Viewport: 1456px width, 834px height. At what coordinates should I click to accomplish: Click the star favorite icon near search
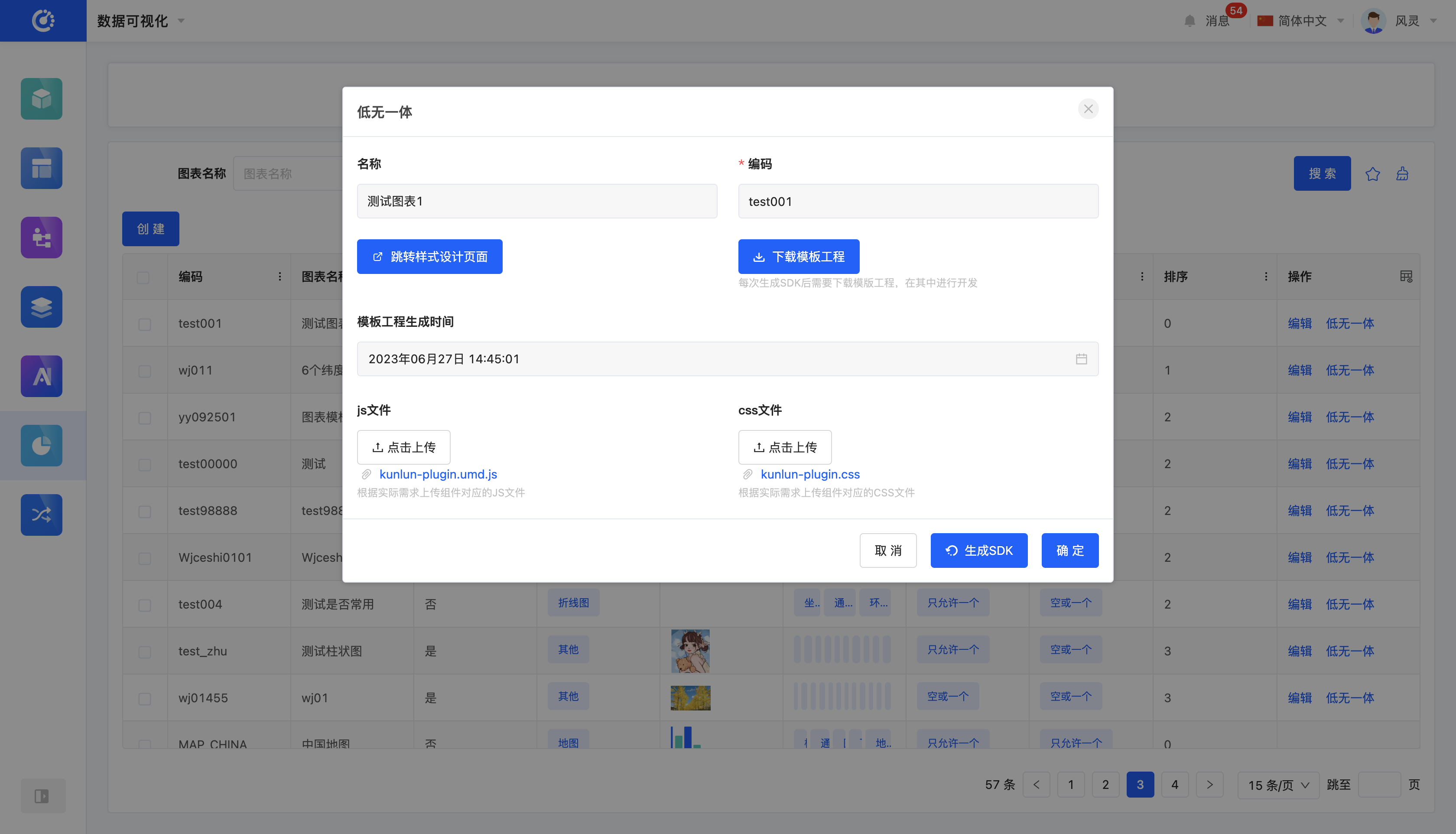pyautogui.click(x=1372, y=173)
